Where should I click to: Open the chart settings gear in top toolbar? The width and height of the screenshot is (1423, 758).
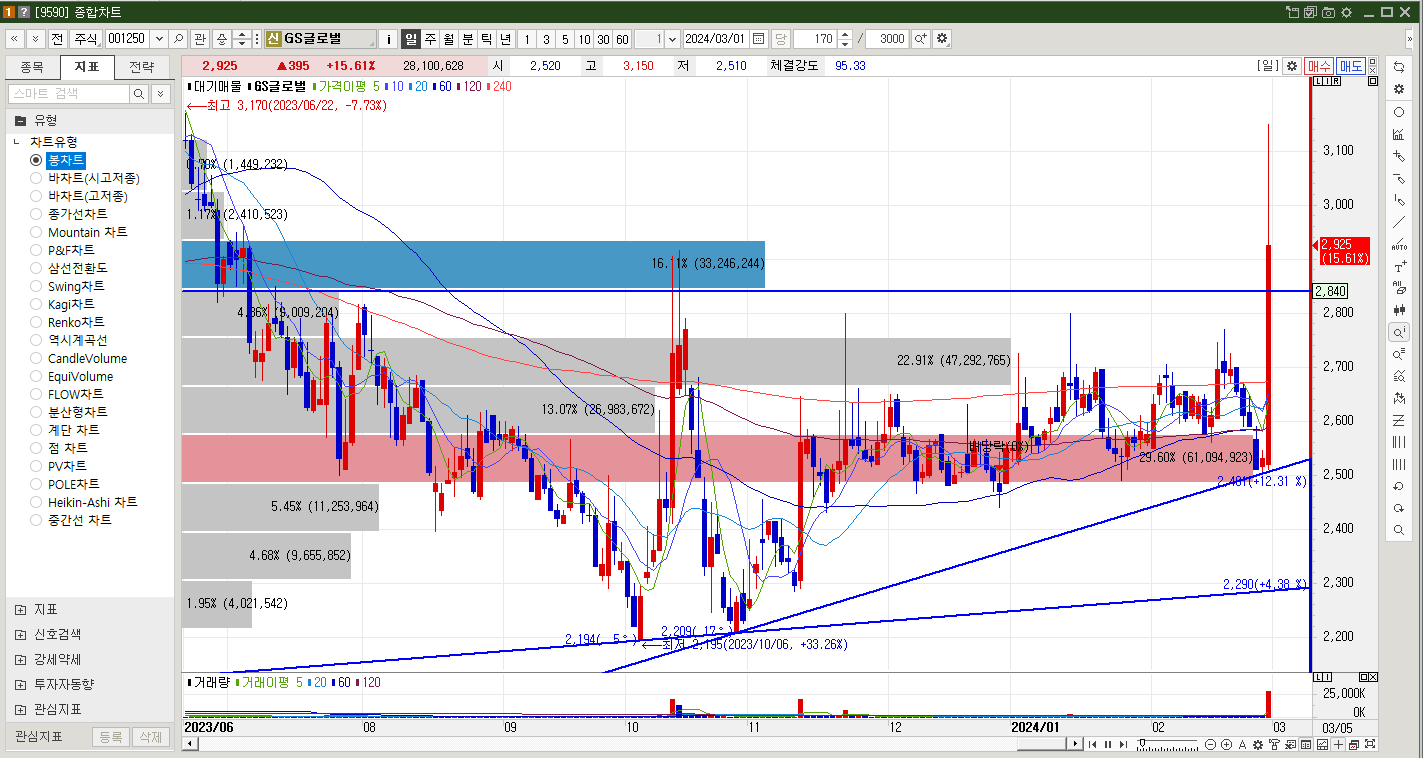pyautogui.click(x=941, y=39)
